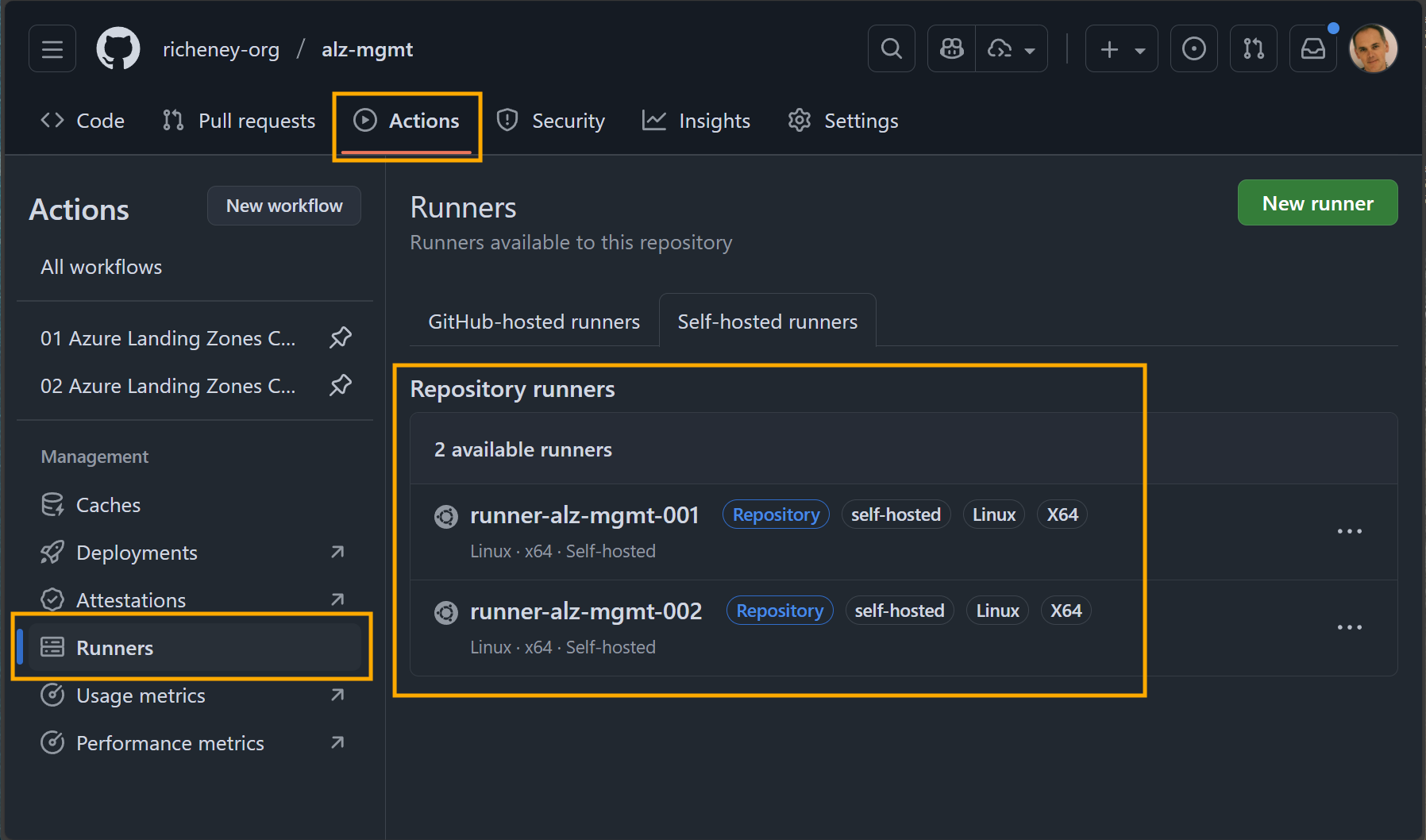Open the hamburger navigation menu
The image size is (1426, 840).
point(52,48)
